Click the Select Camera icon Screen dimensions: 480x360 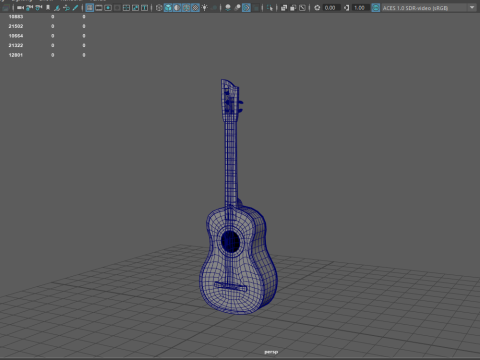coord(20,7)
